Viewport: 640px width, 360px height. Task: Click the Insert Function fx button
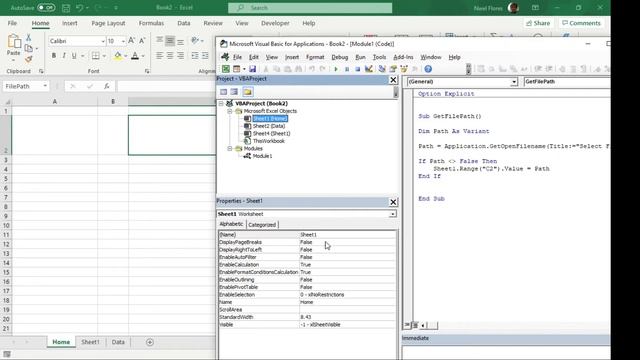pyautogui.click(x=107, y=86)
